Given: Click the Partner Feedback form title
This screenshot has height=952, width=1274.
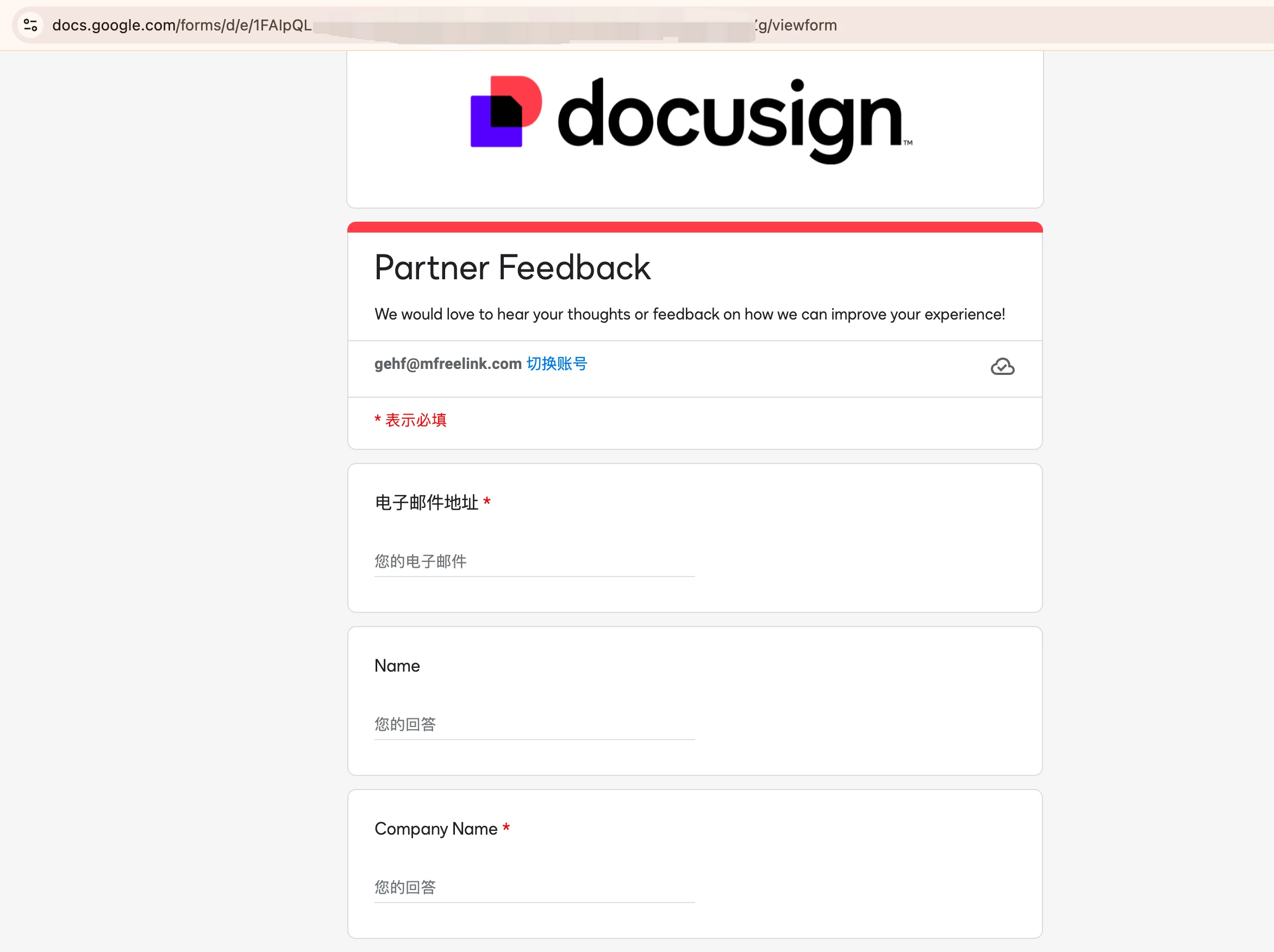Looking at the screenshot, I should [513, 268].
